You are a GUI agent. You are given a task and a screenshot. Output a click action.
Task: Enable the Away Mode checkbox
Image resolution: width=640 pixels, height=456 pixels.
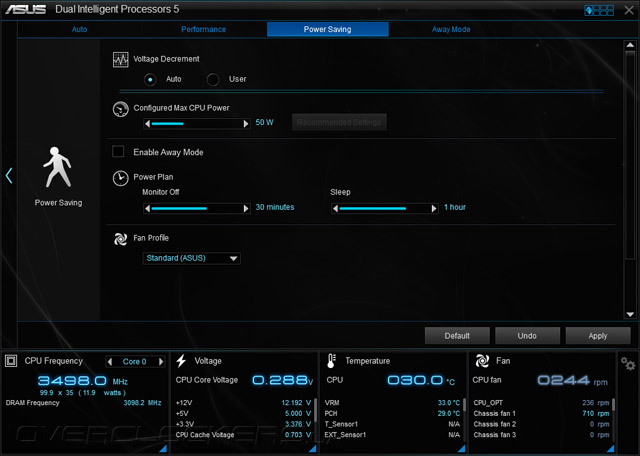tap(118, 151)
